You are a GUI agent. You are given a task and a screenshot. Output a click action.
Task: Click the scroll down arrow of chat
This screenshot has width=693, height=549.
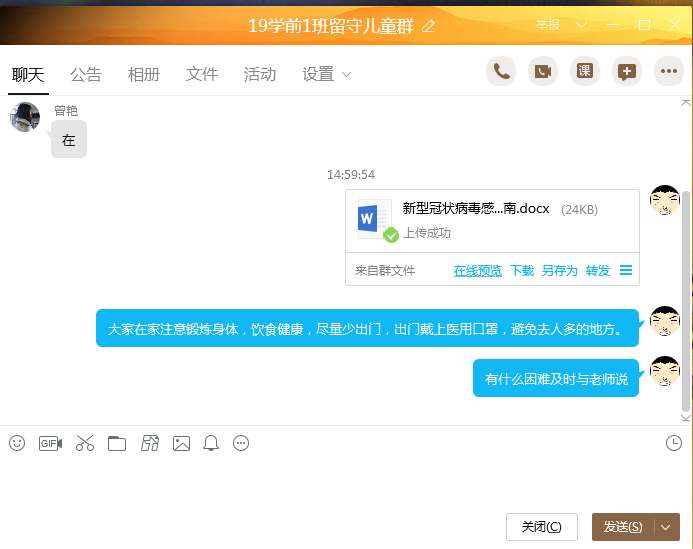point(685,418)
